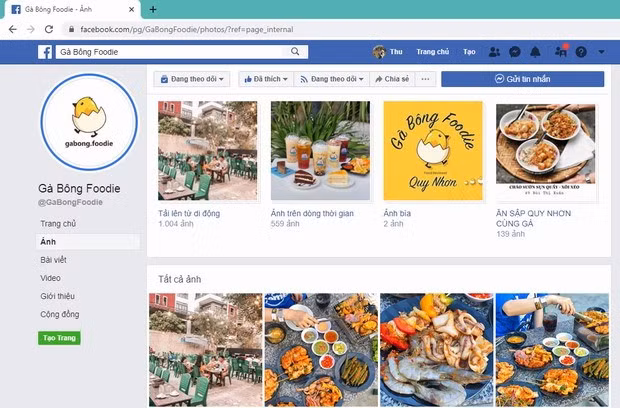Open the quick help question mark icon
The width and height of the screenshot is (620, 408).
(x=581, y=52)
